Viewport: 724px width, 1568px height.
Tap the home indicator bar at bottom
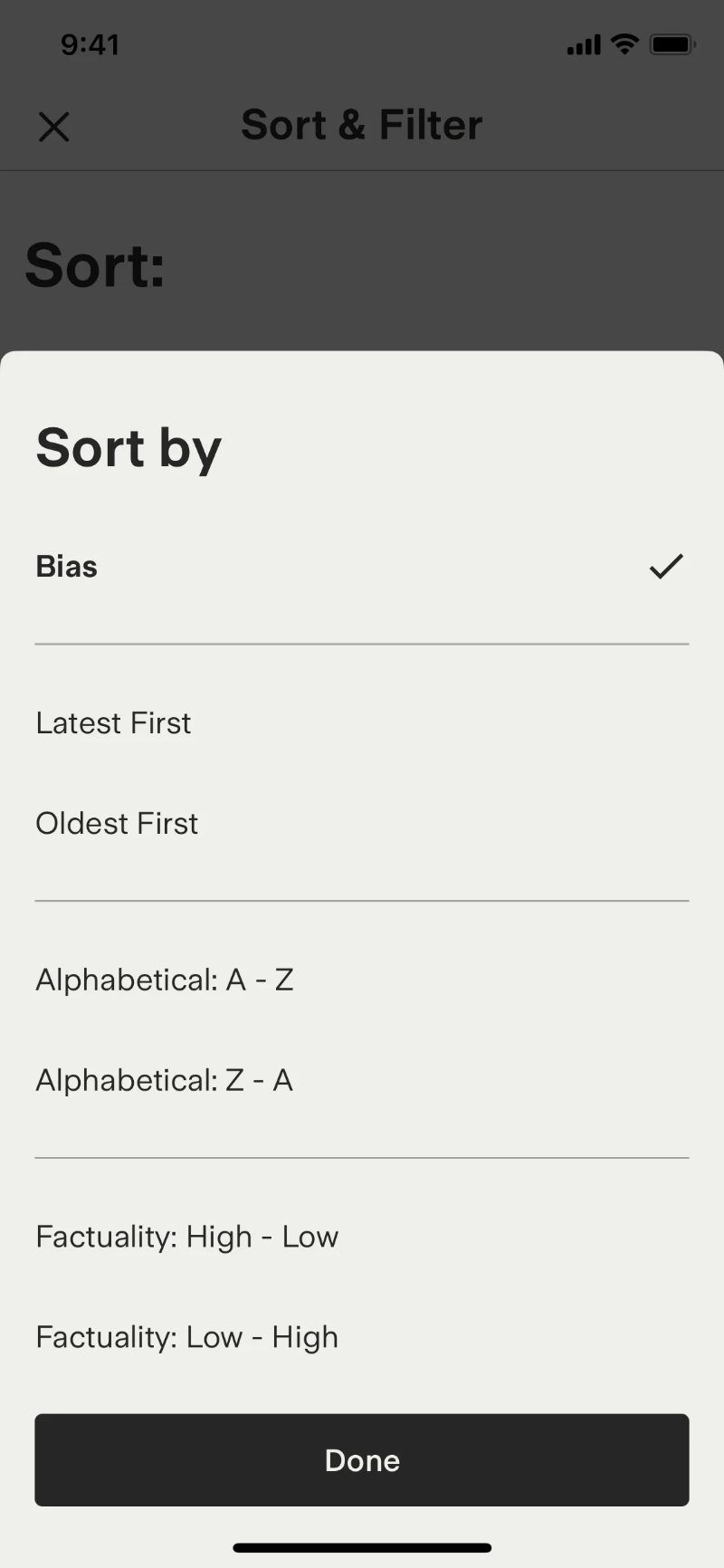pyautogui.click(x=362, y=1548)
